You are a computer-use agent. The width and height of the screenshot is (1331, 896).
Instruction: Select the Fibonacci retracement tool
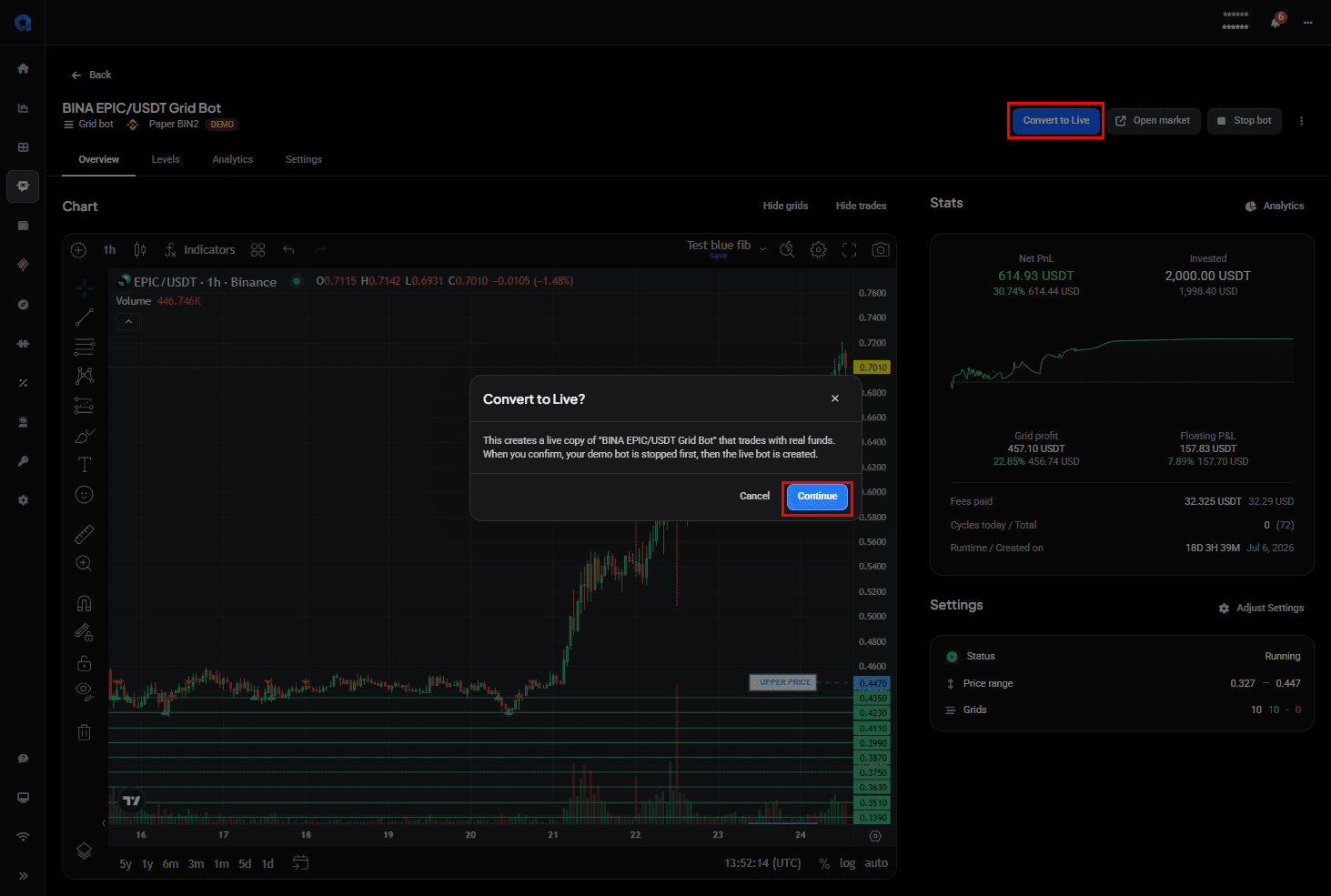pyautogui.click(x=85, y=347)
